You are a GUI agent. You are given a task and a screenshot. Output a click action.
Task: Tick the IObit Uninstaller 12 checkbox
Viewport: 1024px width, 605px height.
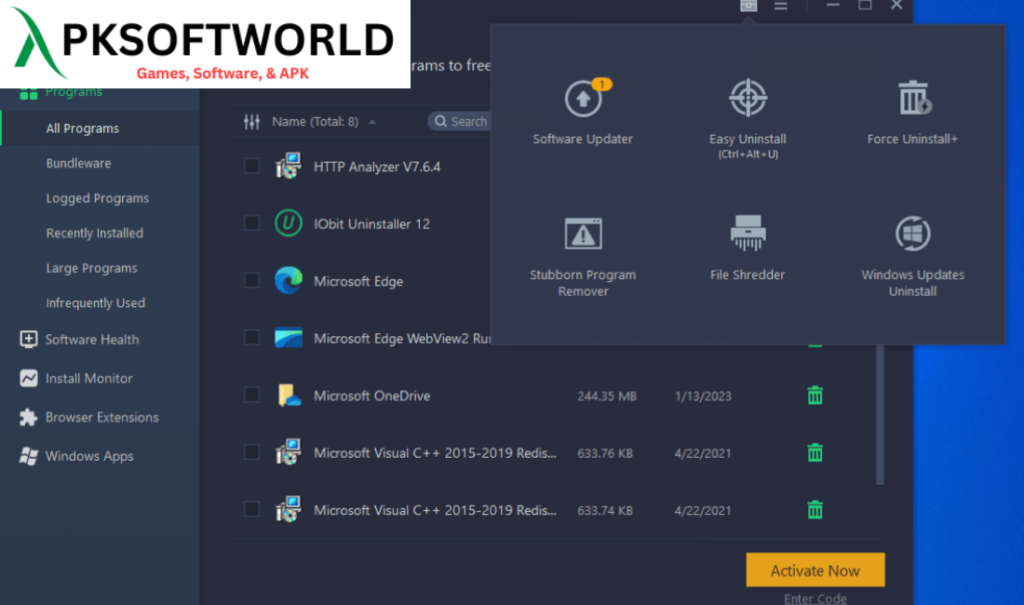pos(251,223)
